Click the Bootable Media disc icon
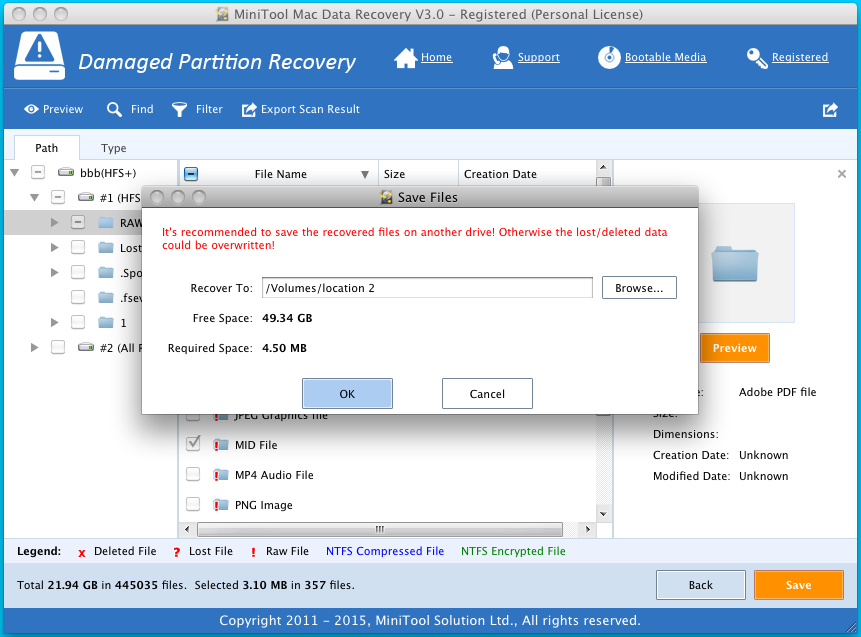 (609, 58)
